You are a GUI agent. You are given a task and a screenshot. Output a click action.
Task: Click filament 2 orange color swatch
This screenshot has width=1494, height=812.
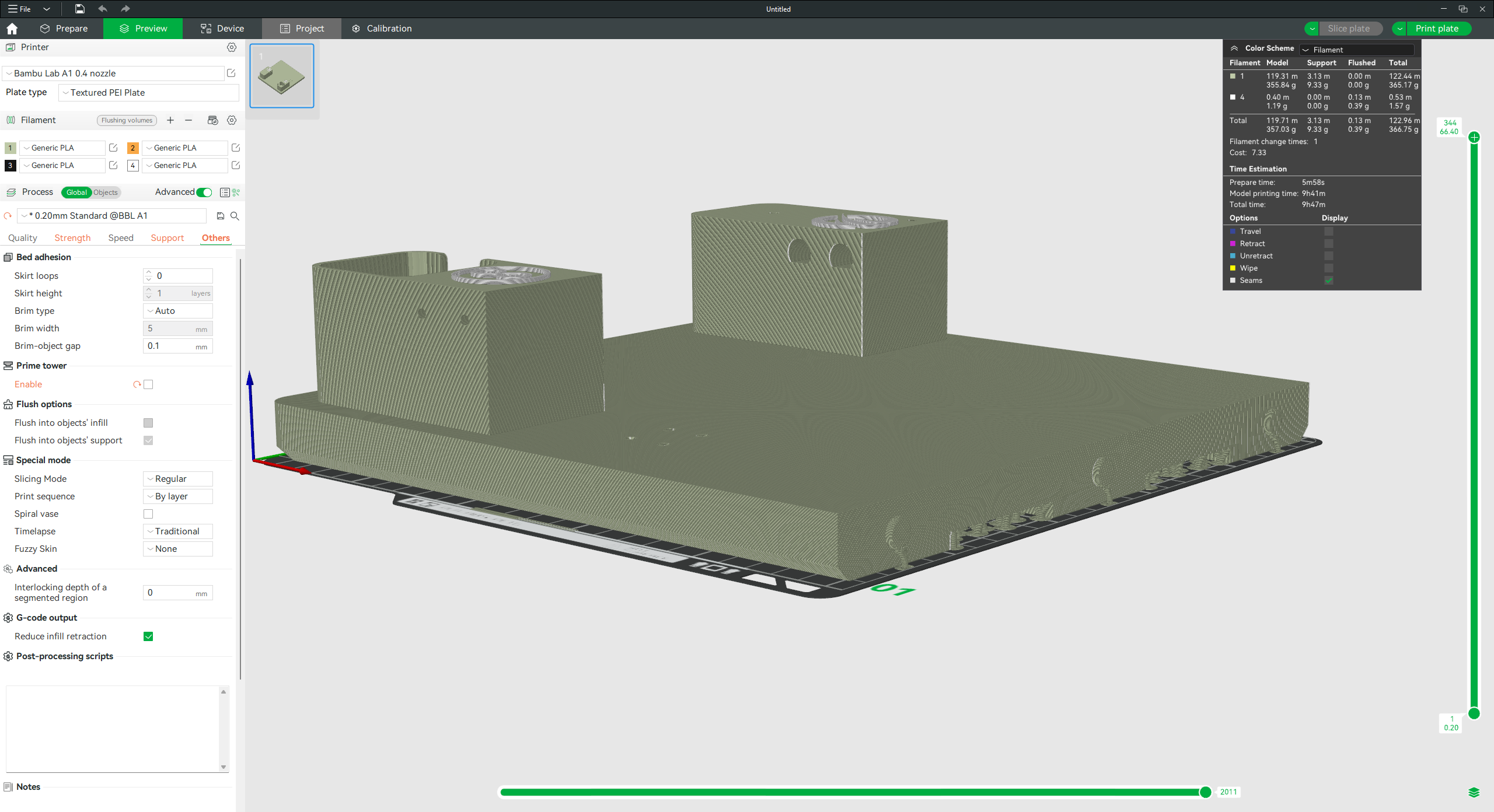(133, 148)
